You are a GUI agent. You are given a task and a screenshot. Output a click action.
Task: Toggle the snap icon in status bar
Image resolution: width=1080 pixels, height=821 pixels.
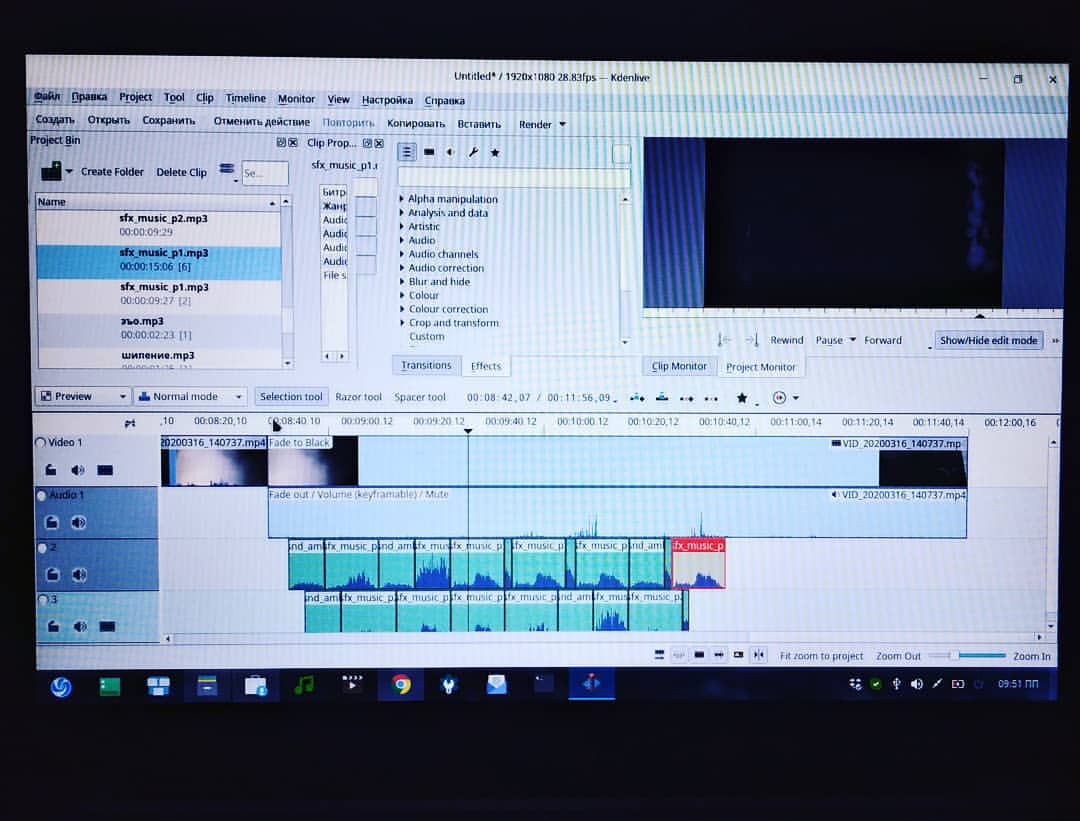[x=758, y=655]
